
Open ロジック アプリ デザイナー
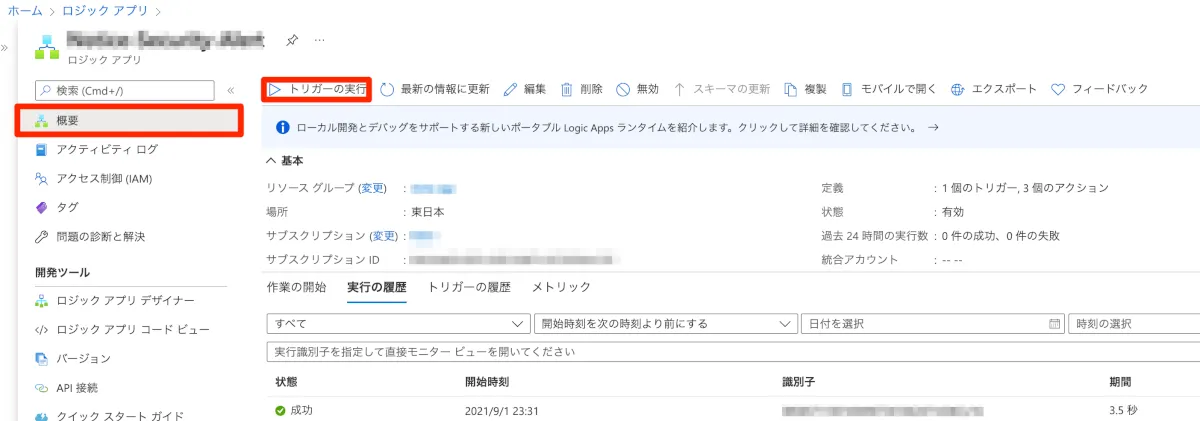(x=126, y=300)
